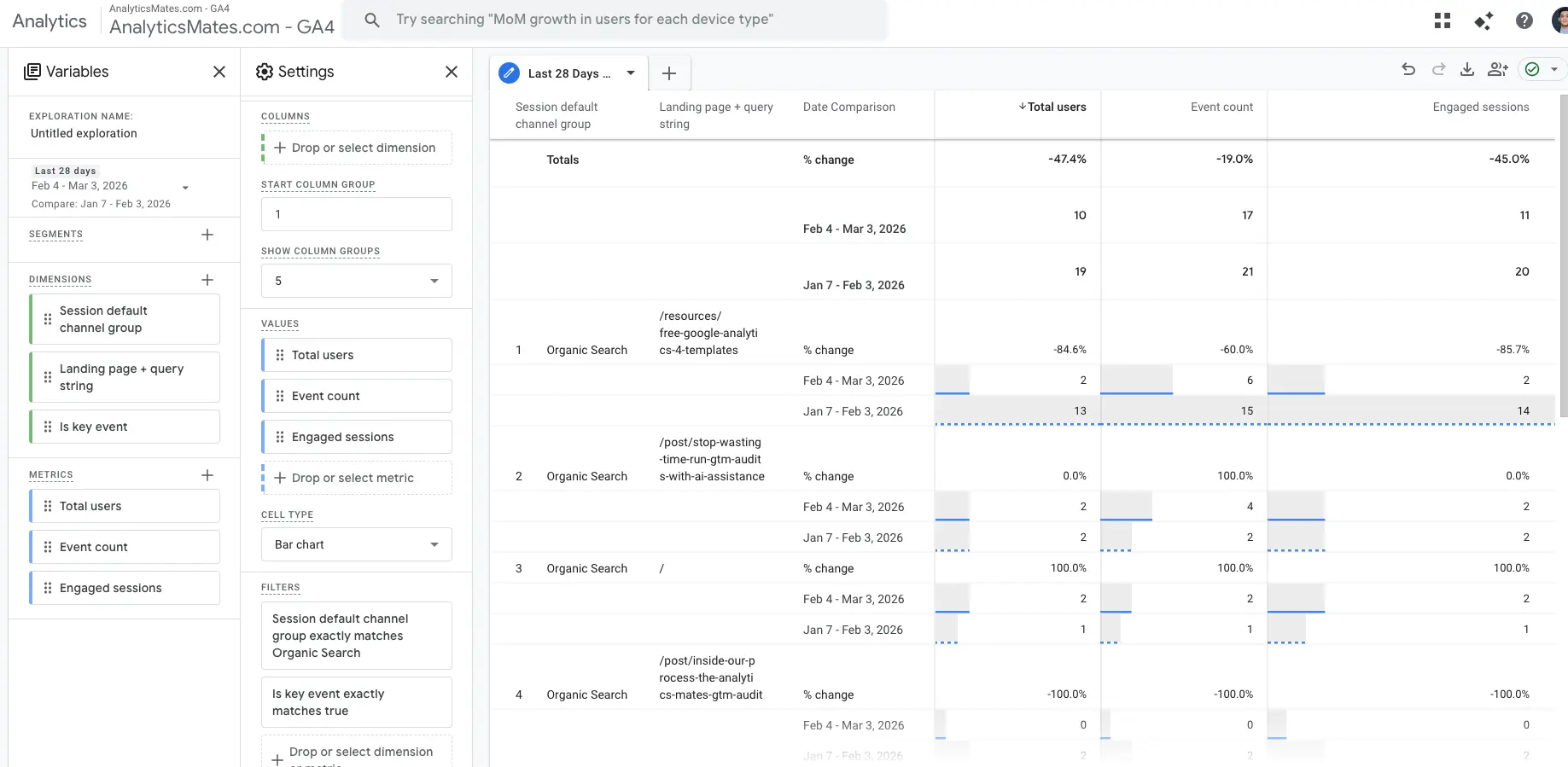Grab the Total users metric handle in Variables
The image size is (1568, 767).
point(48,506)
